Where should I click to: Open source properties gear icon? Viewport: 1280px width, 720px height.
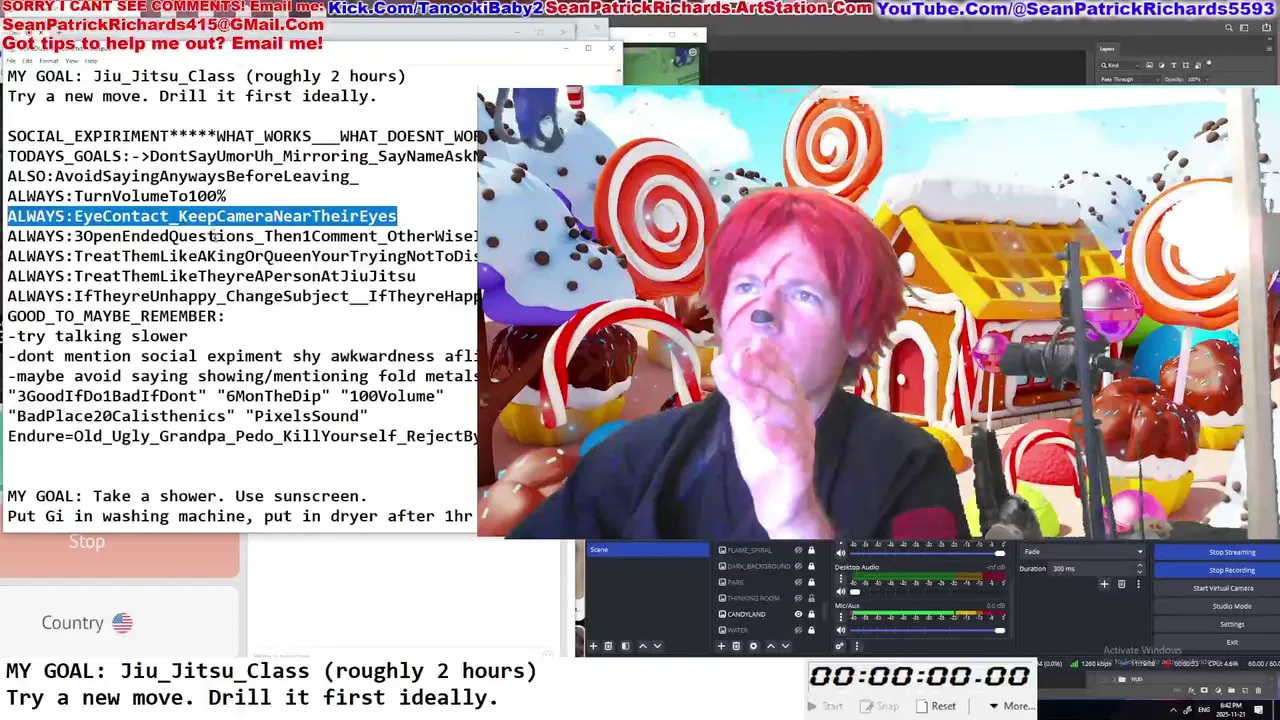pos(753,646)
